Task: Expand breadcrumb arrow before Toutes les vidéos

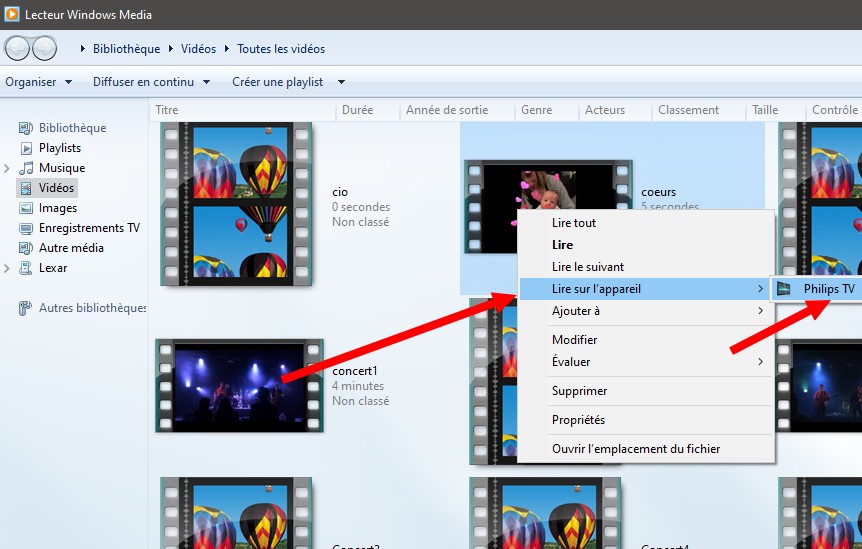Action: [x=226, y=48]
